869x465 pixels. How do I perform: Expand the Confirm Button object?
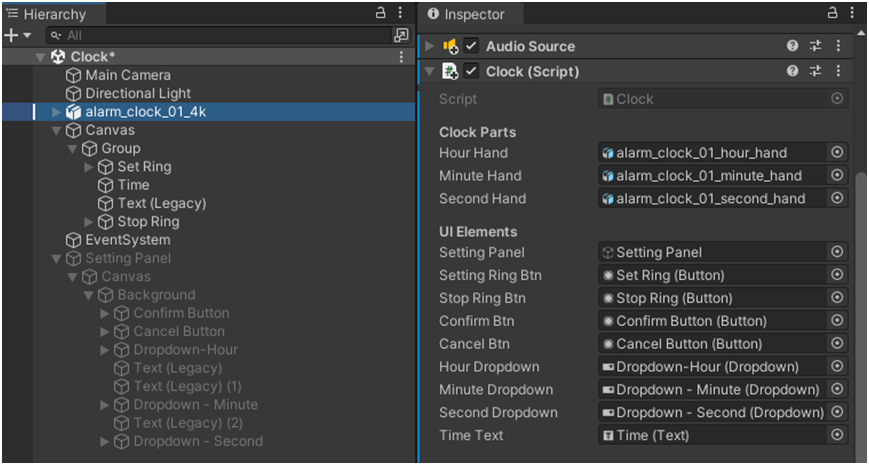(104, 313)
